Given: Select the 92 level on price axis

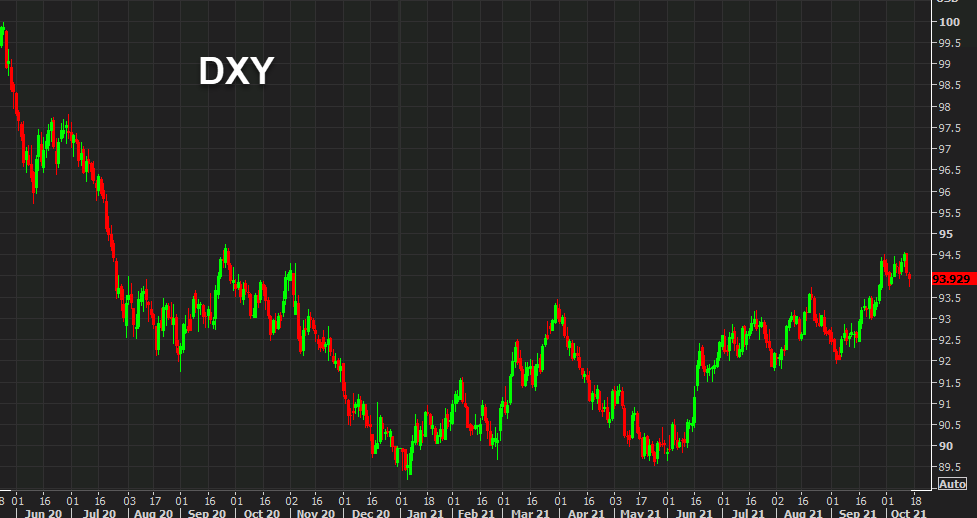Looking at the screenshot, I should [945, 361].
